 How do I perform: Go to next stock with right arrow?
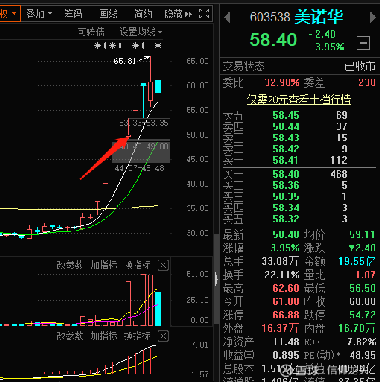click(x=373, y=17)
